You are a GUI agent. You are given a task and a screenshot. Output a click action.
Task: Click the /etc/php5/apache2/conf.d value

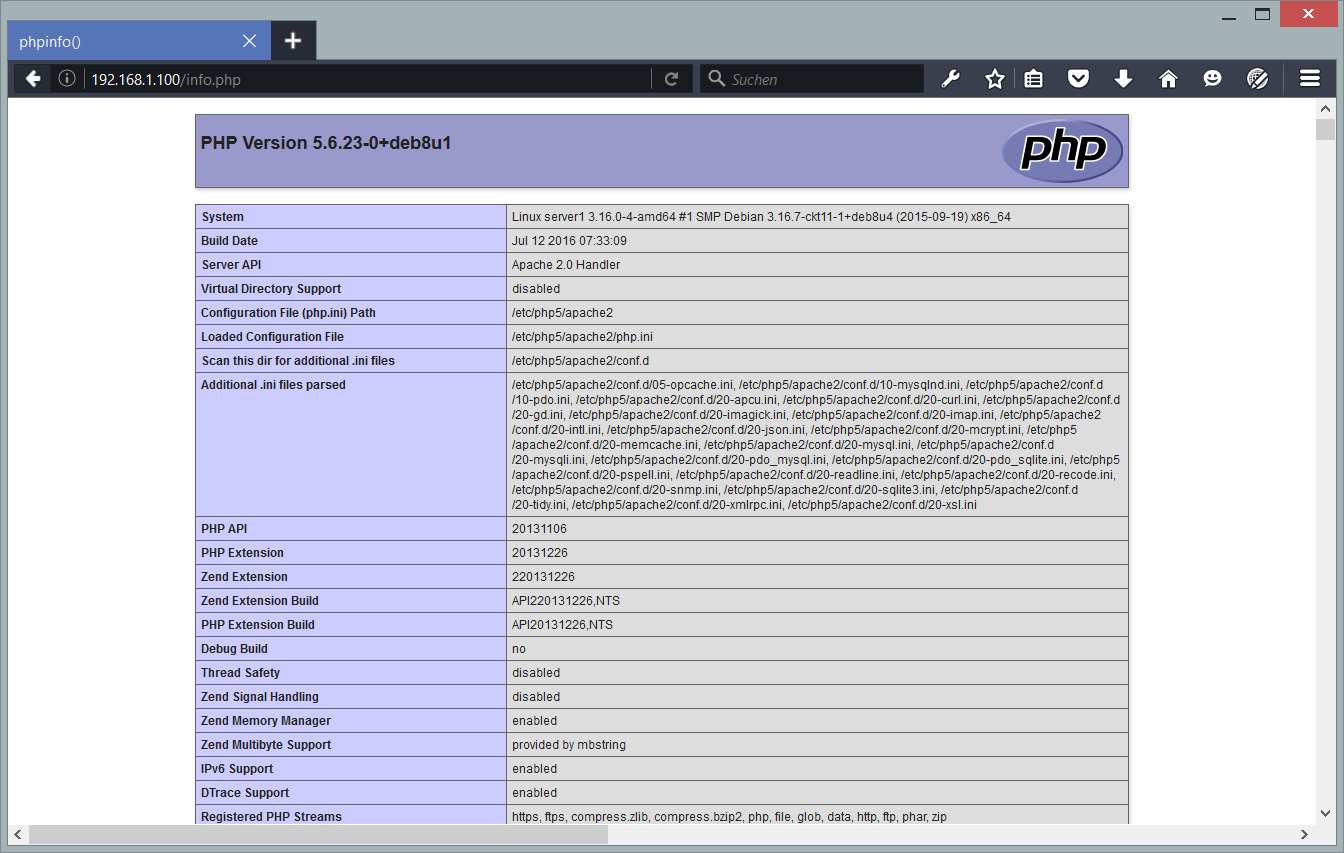coord(581,361)
